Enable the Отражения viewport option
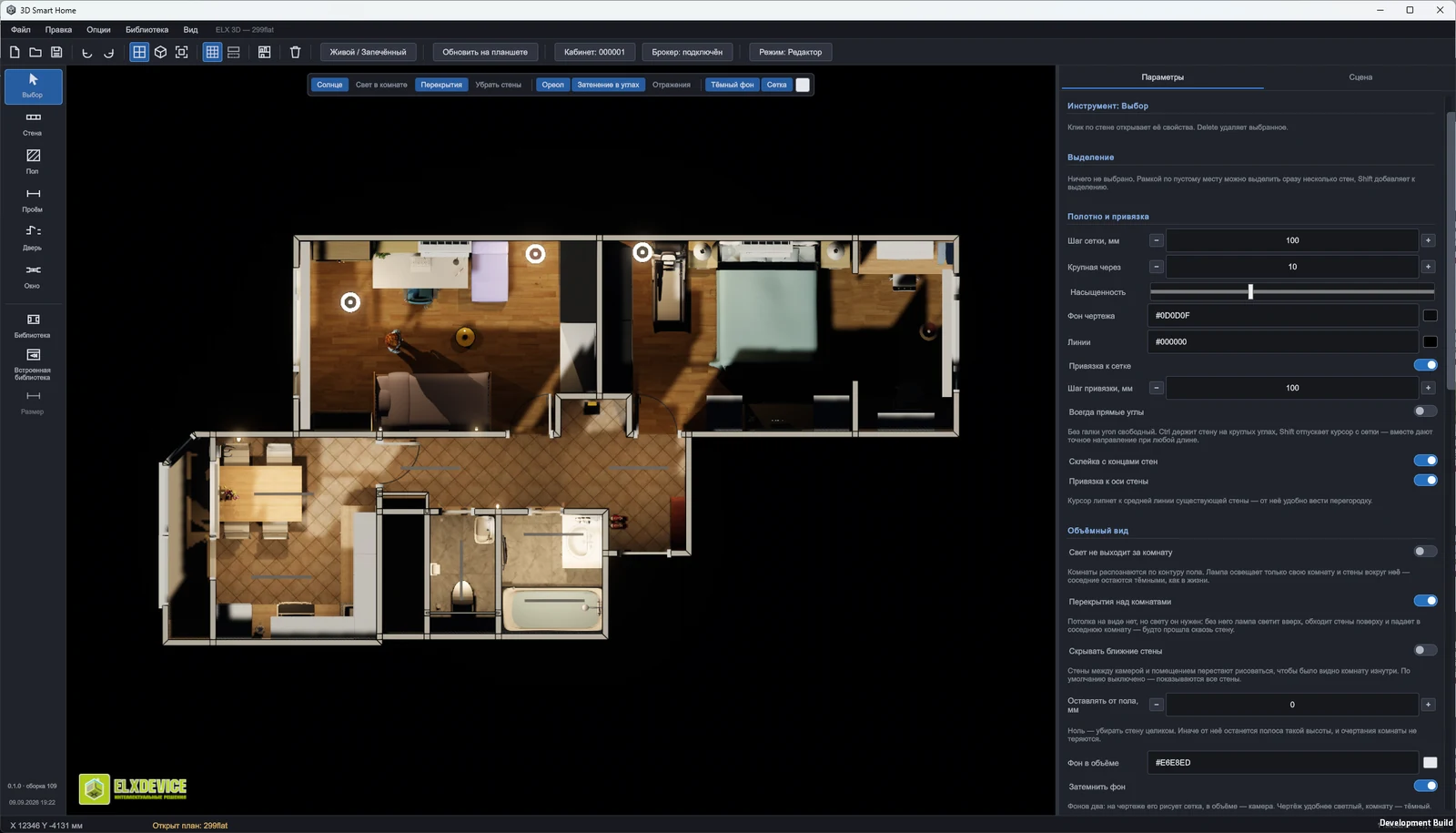 [672, 85]
